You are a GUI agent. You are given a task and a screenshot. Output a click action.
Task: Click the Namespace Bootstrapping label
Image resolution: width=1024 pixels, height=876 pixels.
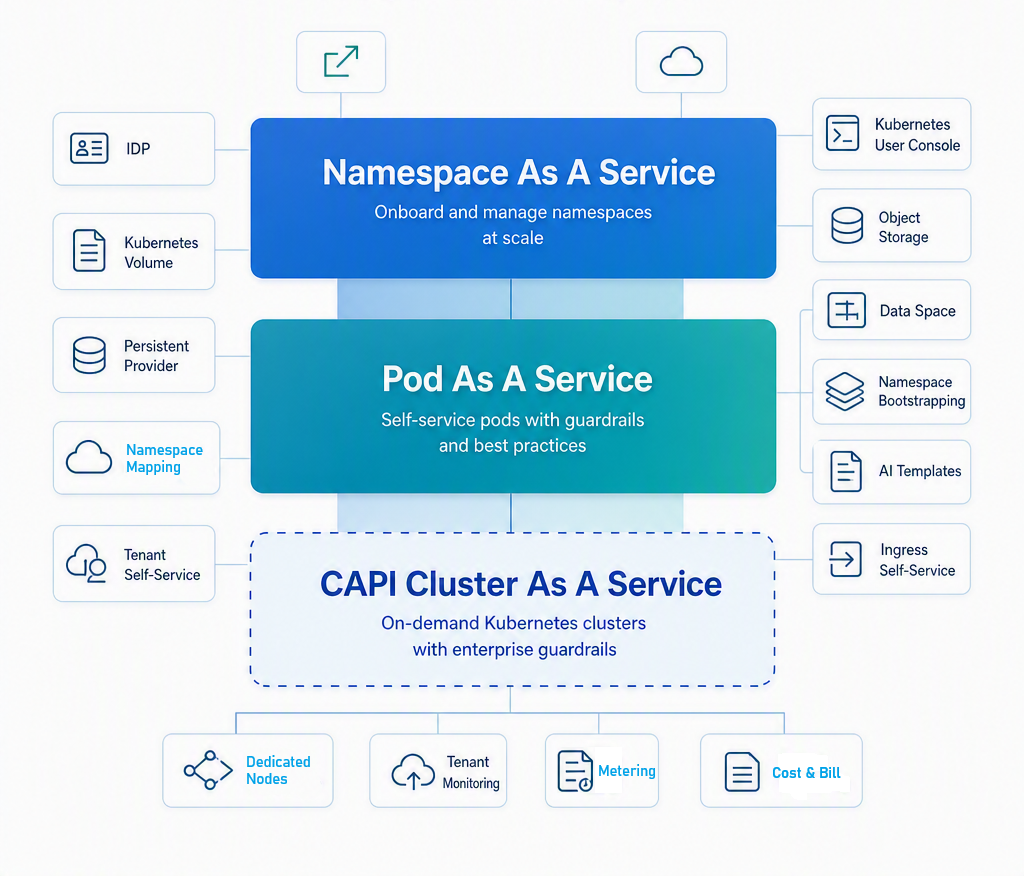[x=921, y=391]
